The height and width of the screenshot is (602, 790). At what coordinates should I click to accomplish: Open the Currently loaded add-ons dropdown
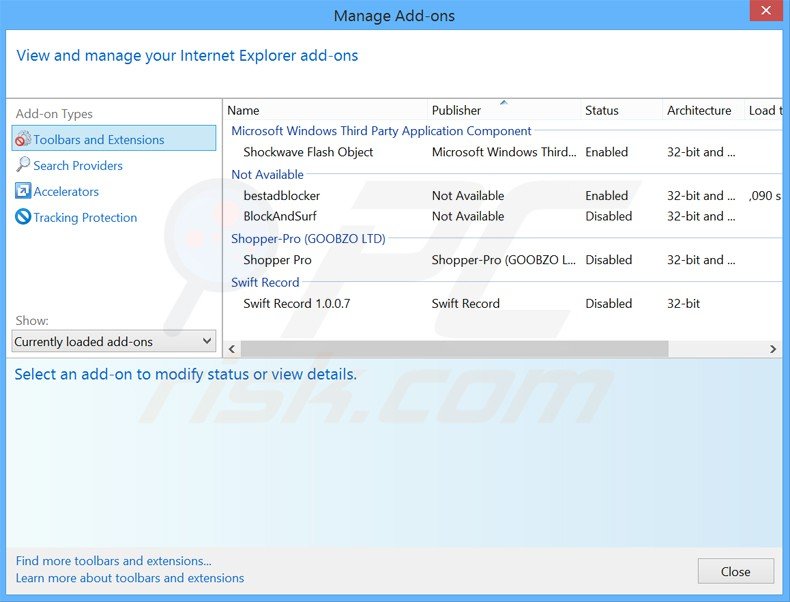pyautogui.click(x=114, y=342)
